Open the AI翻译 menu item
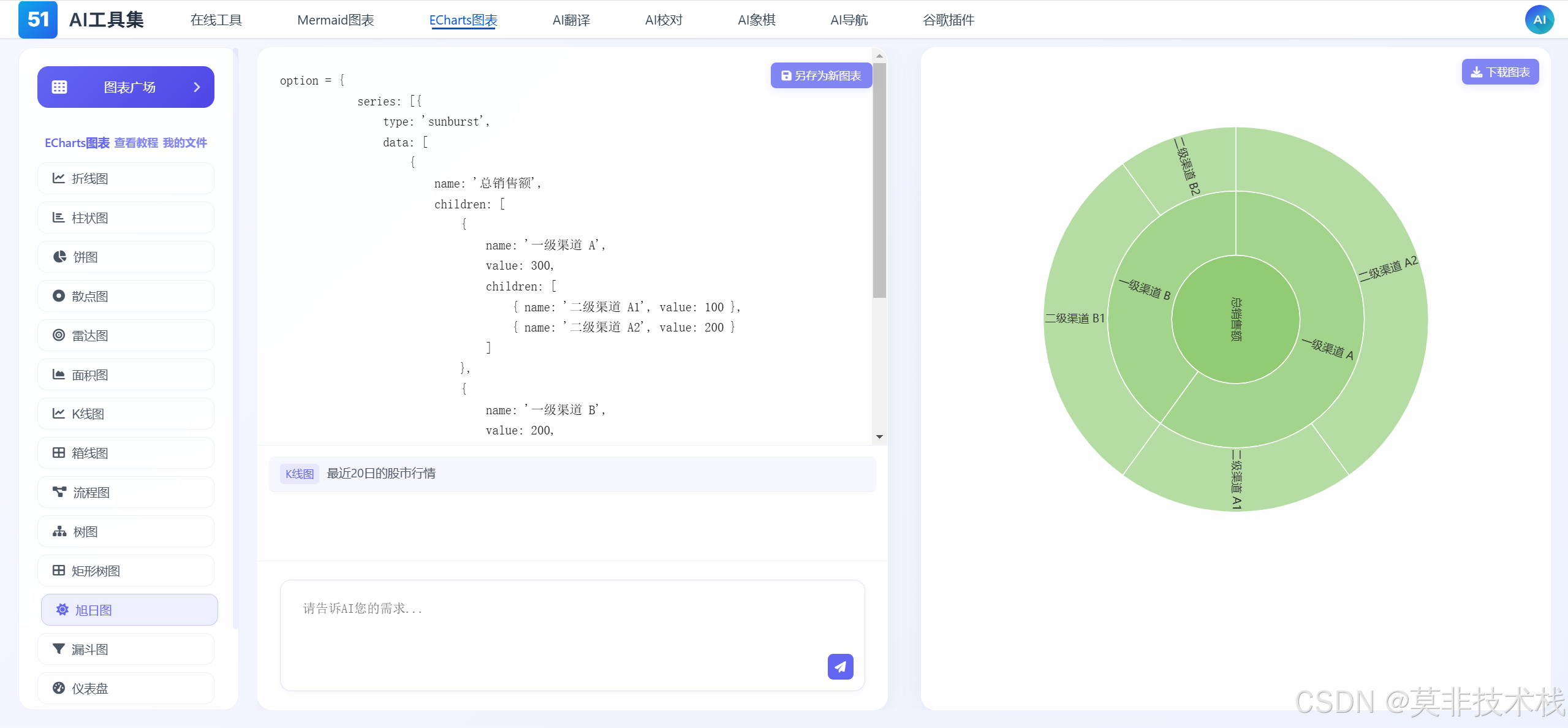 [571, 20]
